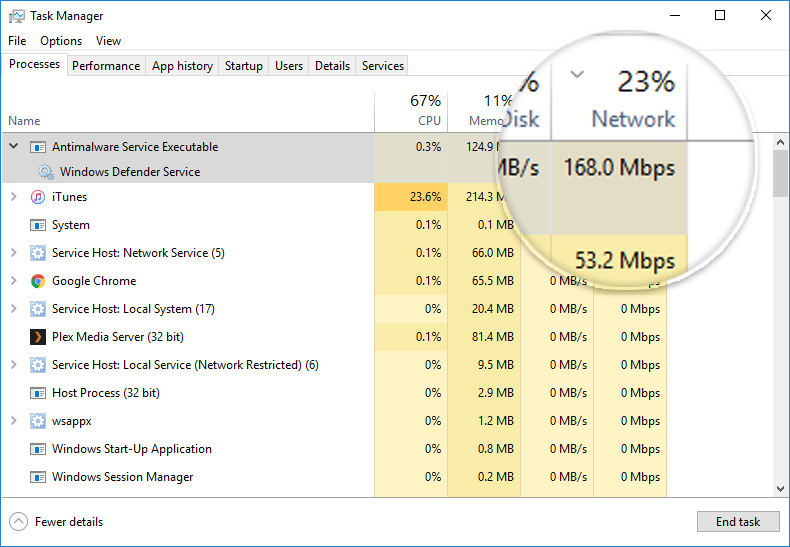Click the Plex Media Server icon
Screen dimensions: 790x547
(x=38, y=337)
